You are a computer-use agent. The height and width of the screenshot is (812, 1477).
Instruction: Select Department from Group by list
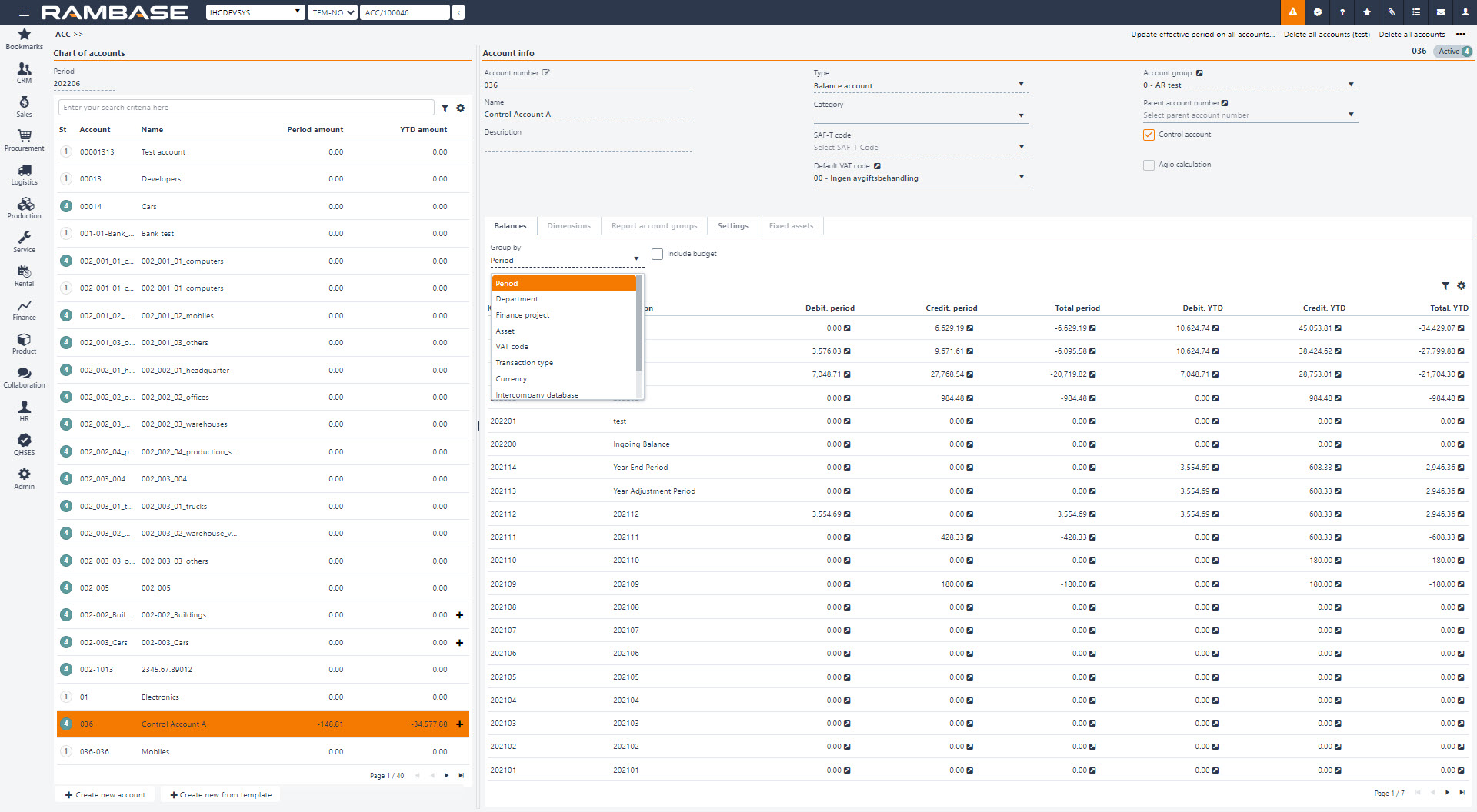pyautogui.click(x=517, y=299)
